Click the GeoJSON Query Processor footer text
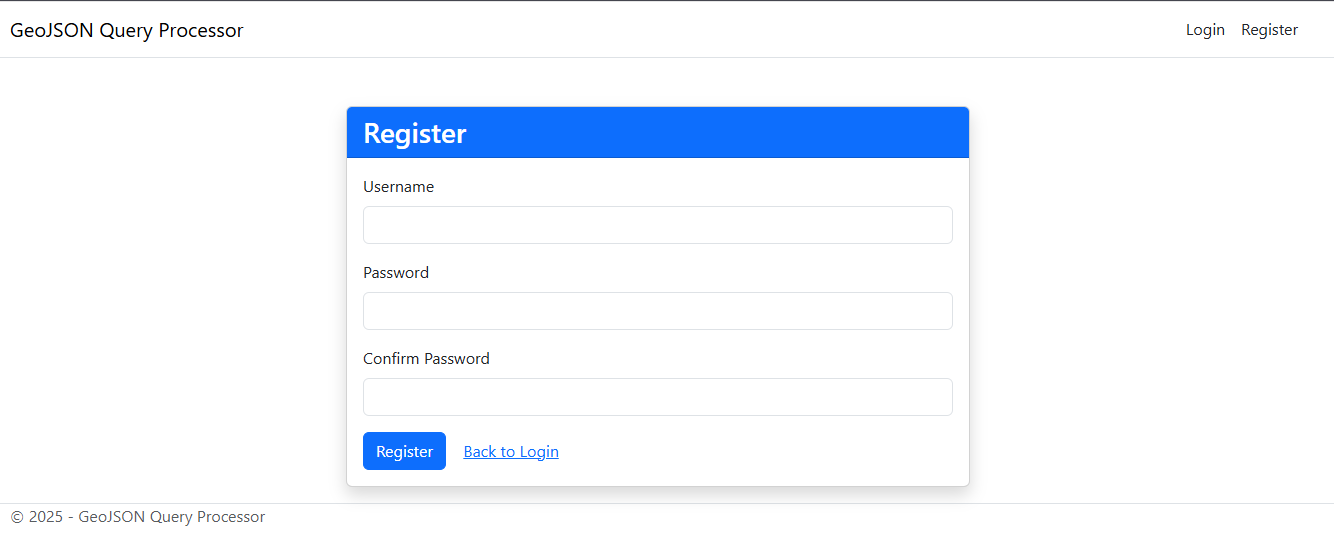1334x541 pixels. 172,517
